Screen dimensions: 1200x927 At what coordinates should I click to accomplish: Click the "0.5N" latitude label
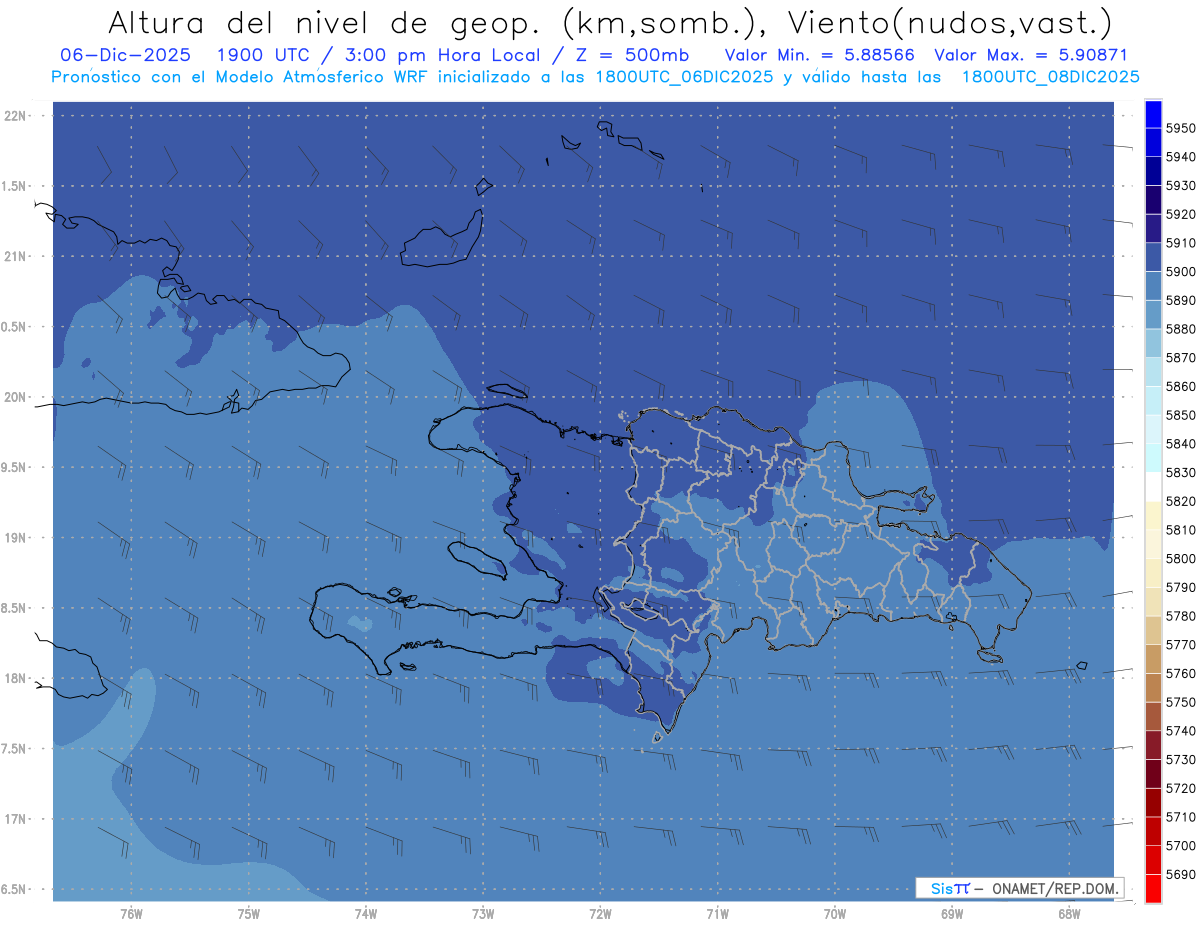[14, 327]
